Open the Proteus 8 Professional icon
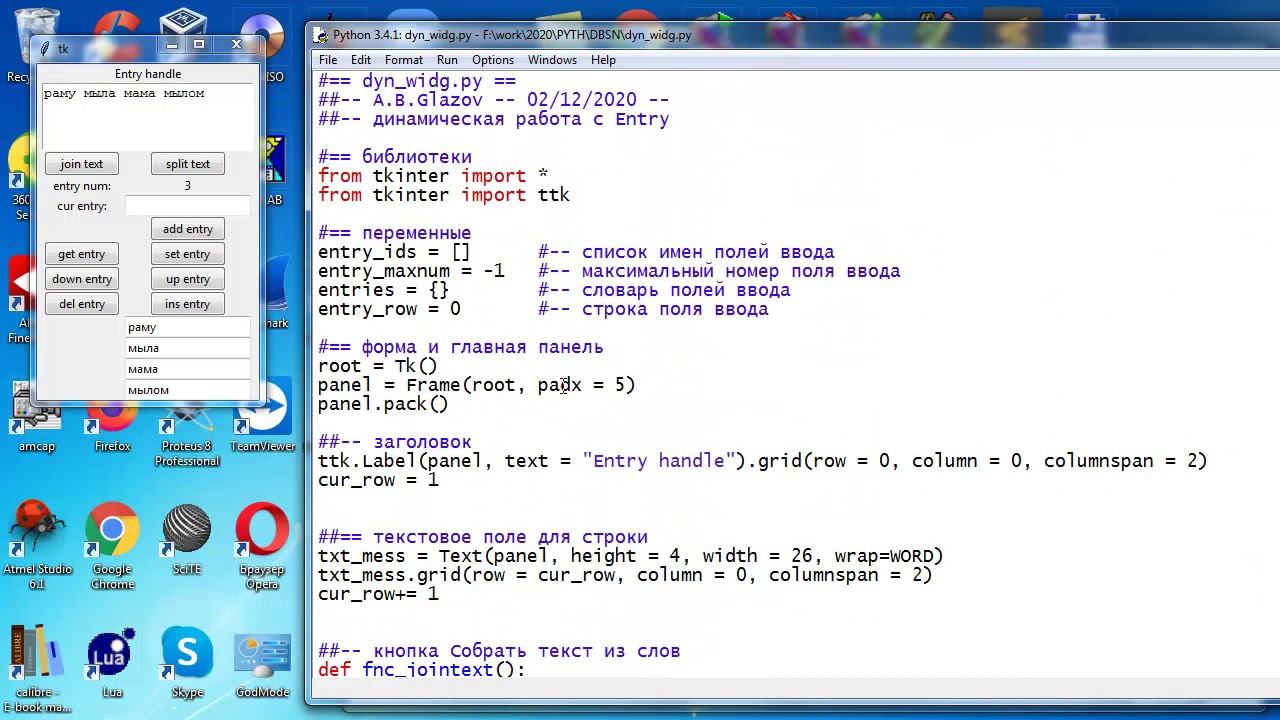Image resolution: width=1280 pixels, height=720 pixels. coord(187,428)
